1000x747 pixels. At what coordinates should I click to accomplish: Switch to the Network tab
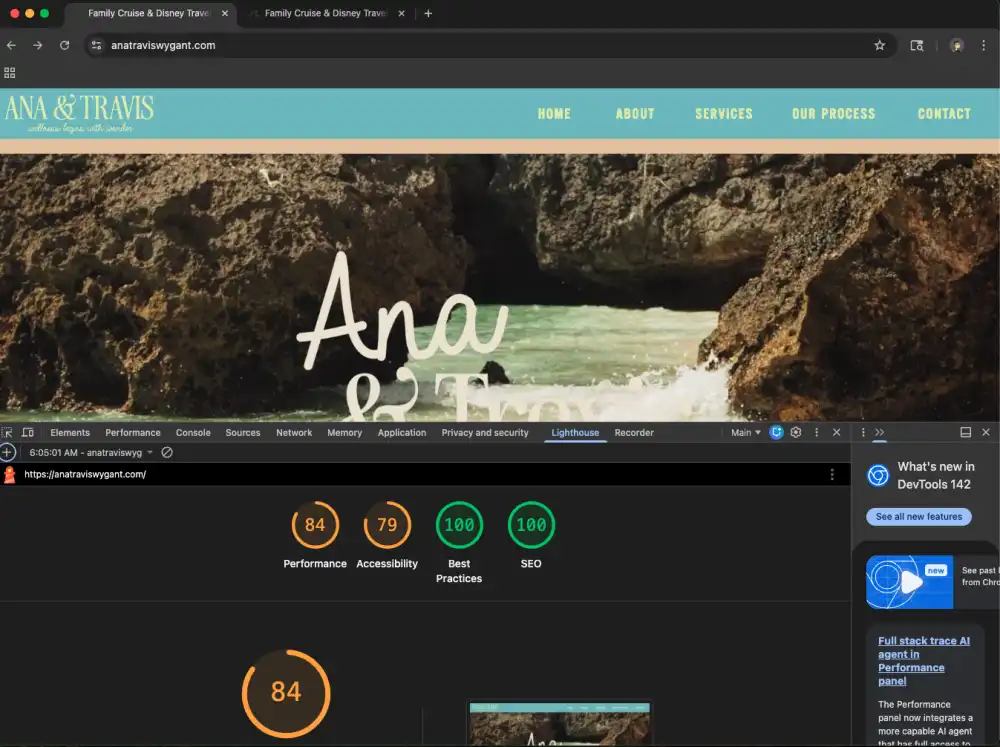click(294, 433)
